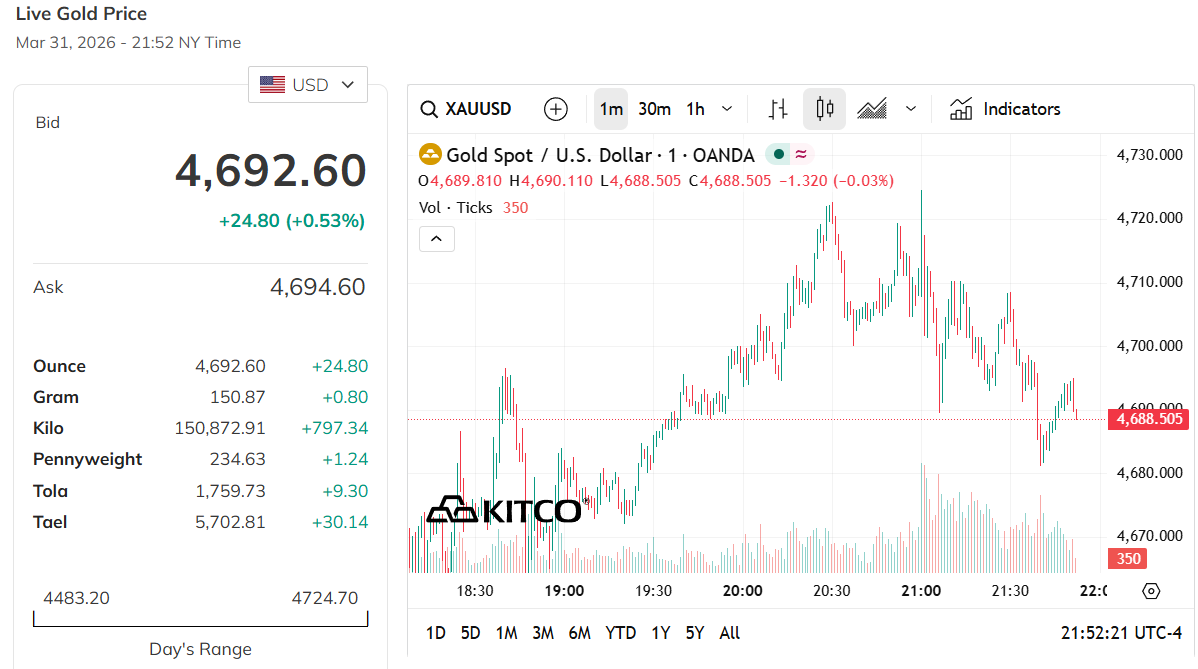
Task: Select the Area chart style icon
Action: tap(872, 109)
